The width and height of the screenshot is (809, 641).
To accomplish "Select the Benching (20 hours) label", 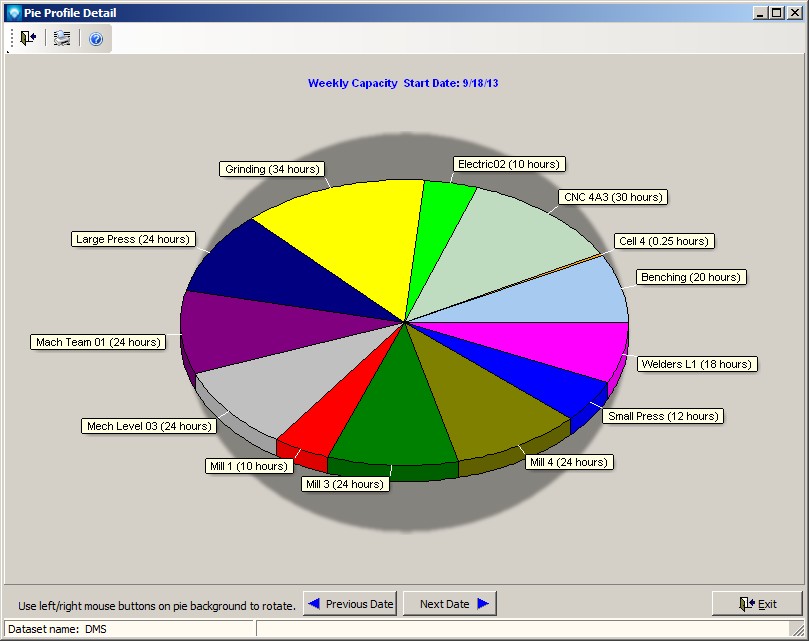I will [x=691, y=277].
